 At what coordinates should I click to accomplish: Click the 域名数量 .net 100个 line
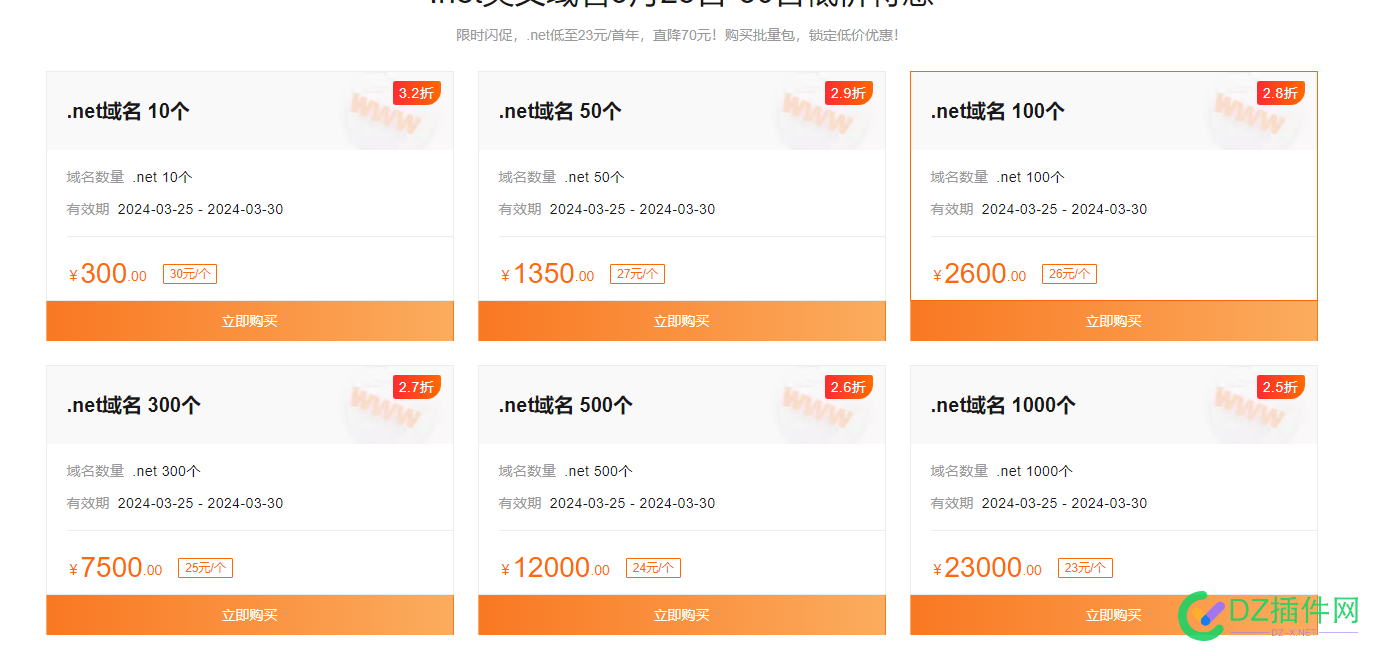coord(998,177)
